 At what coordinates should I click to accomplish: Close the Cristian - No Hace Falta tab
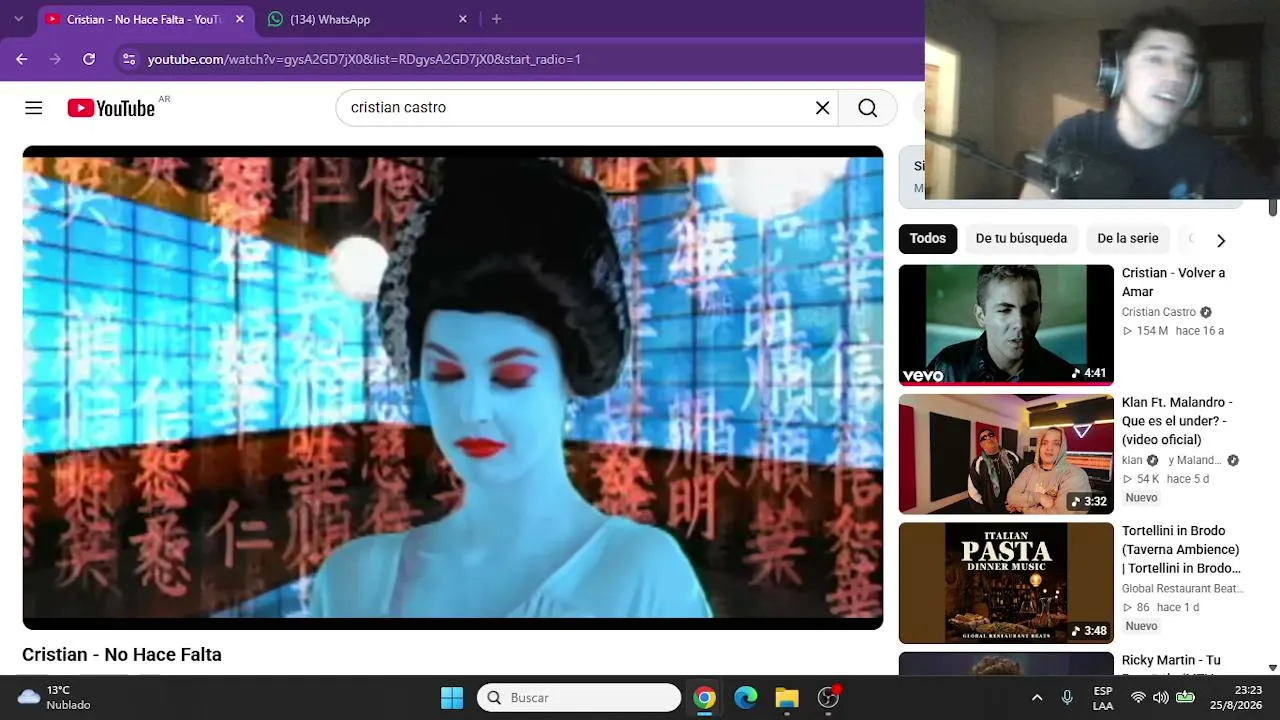click(239, 19)
